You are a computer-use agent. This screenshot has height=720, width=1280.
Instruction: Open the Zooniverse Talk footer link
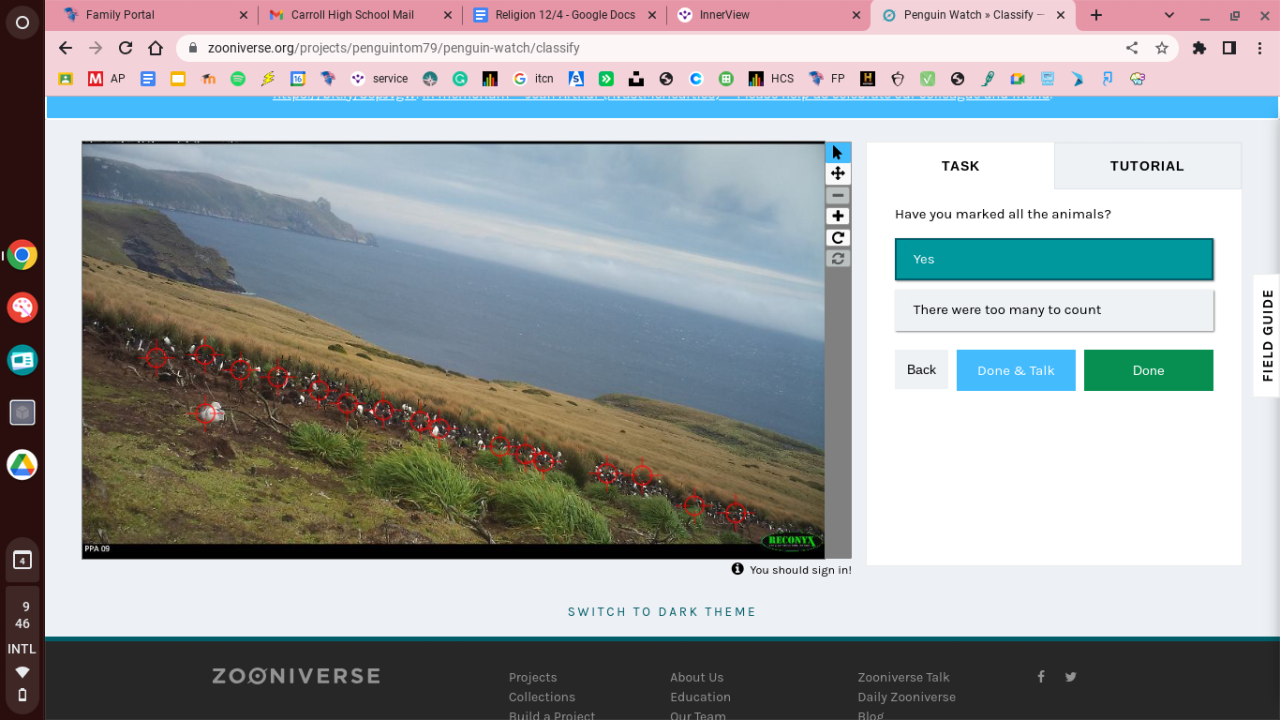(904, 677)
